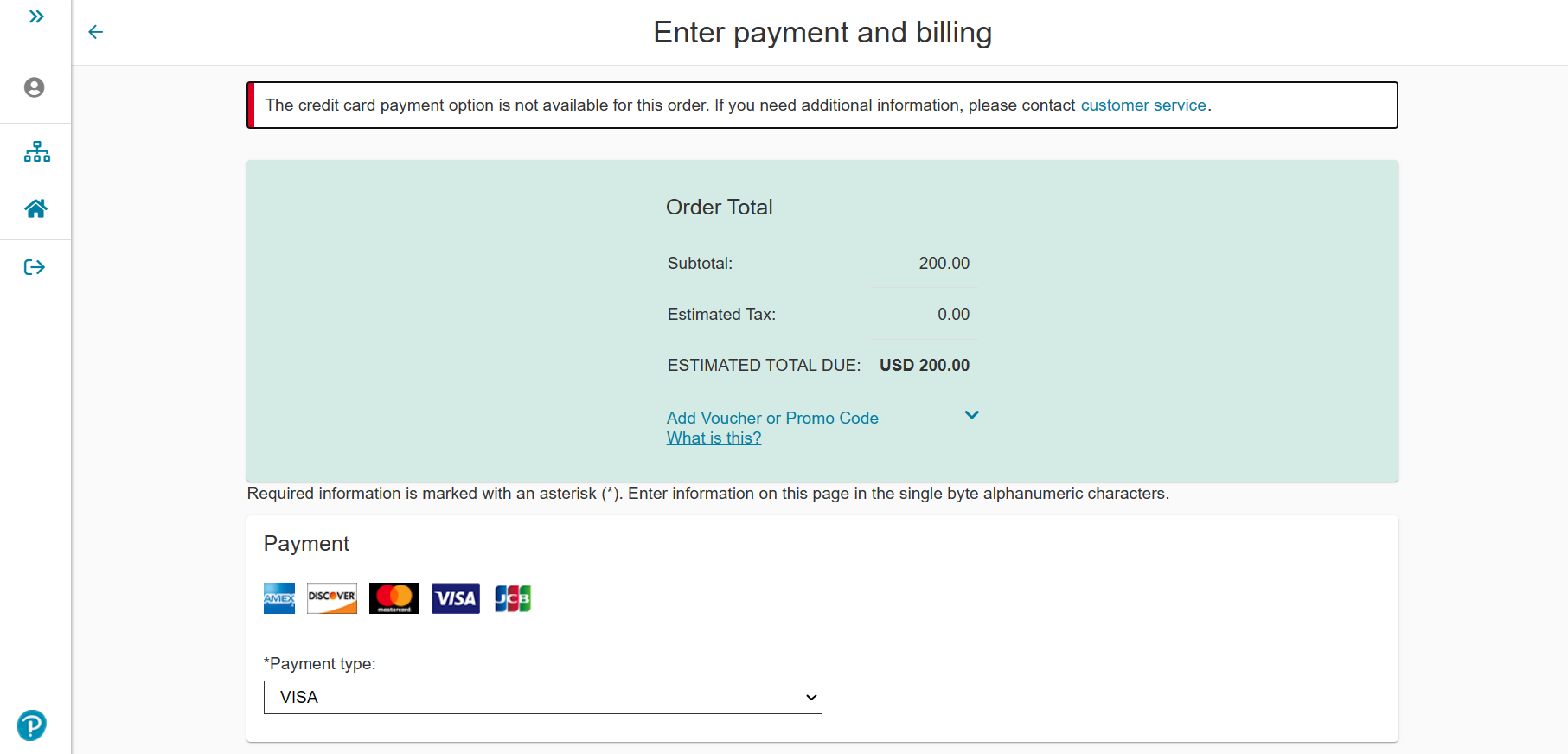Expand the collapsed sidebar with double chevron
Image resolution: width=1568 pixels, height=754 pixels.
[35, 16]
